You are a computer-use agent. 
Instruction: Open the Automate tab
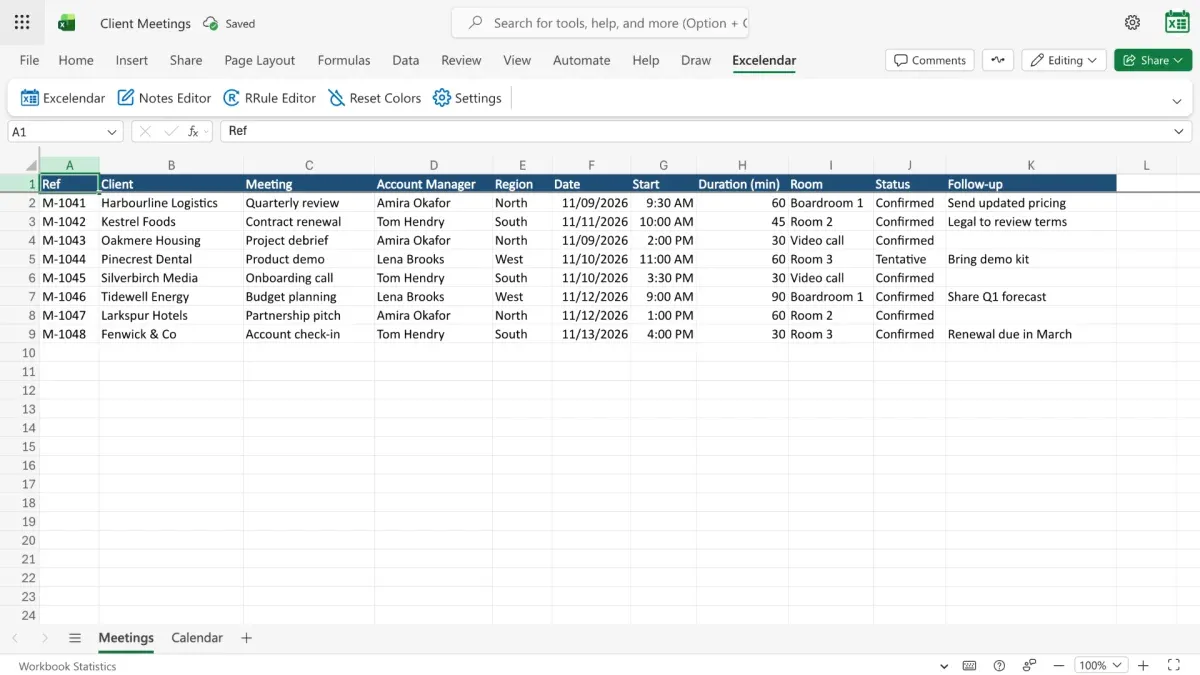point(582,60)
